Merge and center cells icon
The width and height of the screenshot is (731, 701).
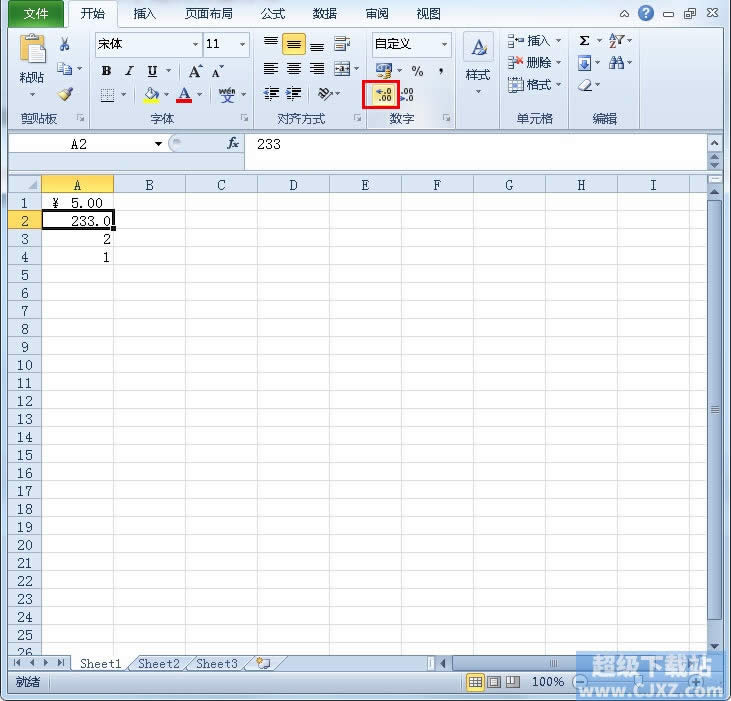342,69
